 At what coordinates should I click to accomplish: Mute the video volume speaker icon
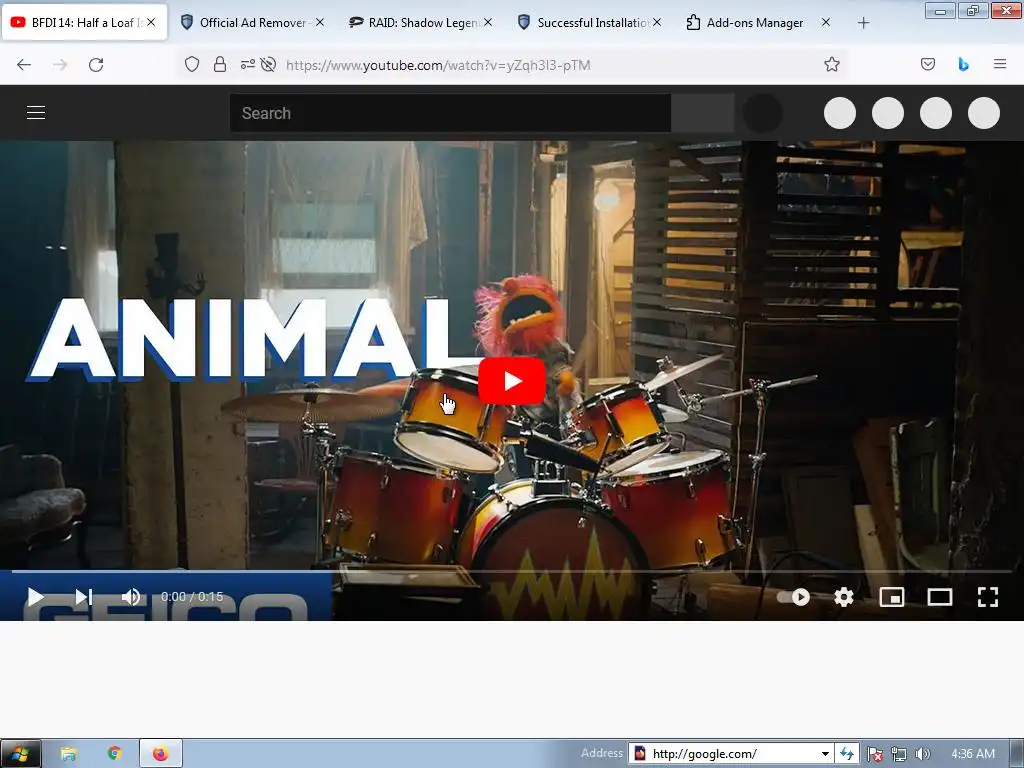pos(131,597)
